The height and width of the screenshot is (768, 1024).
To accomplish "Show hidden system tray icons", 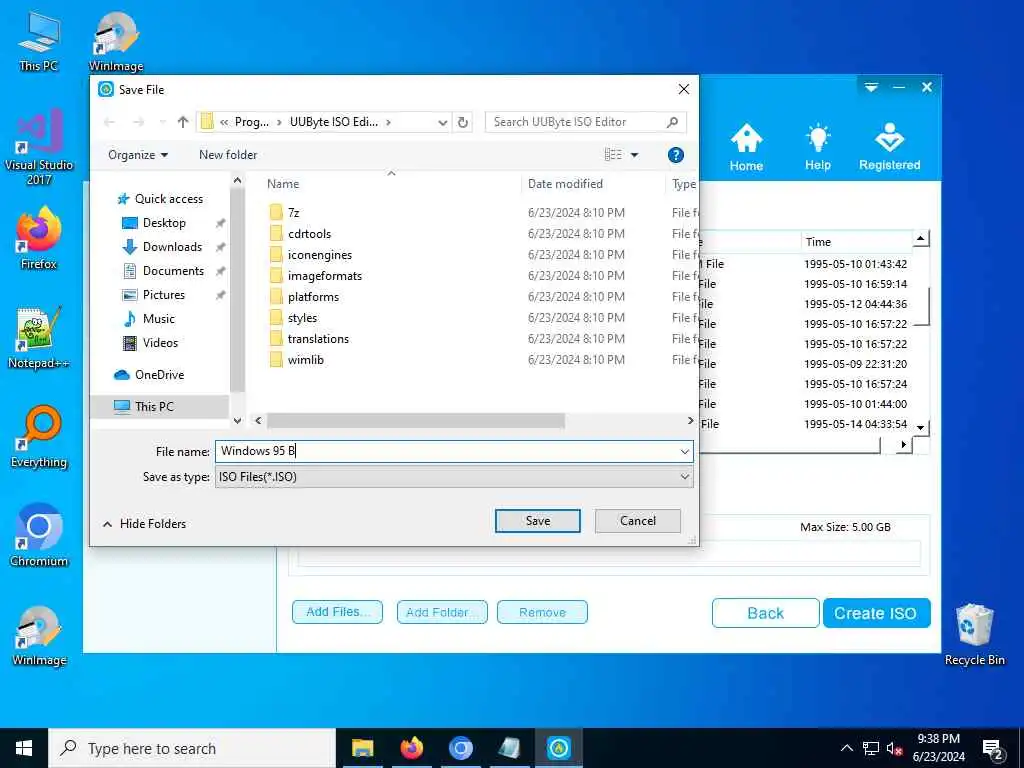I will click(846, 748).
